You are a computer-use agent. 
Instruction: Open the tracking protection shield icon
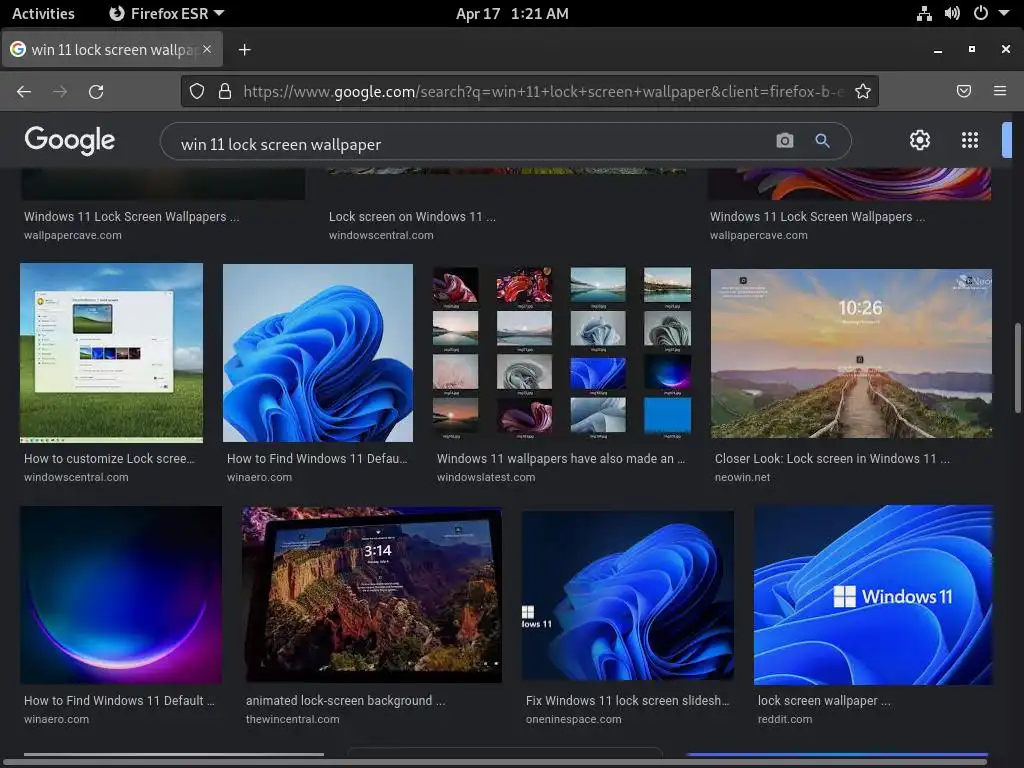click(x=197, y=91)
